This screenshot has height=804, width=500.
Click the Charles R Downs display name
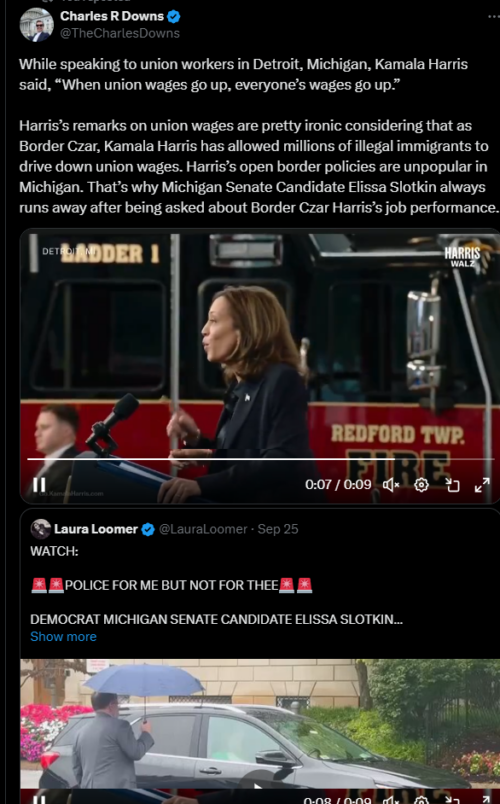[112, 16]
